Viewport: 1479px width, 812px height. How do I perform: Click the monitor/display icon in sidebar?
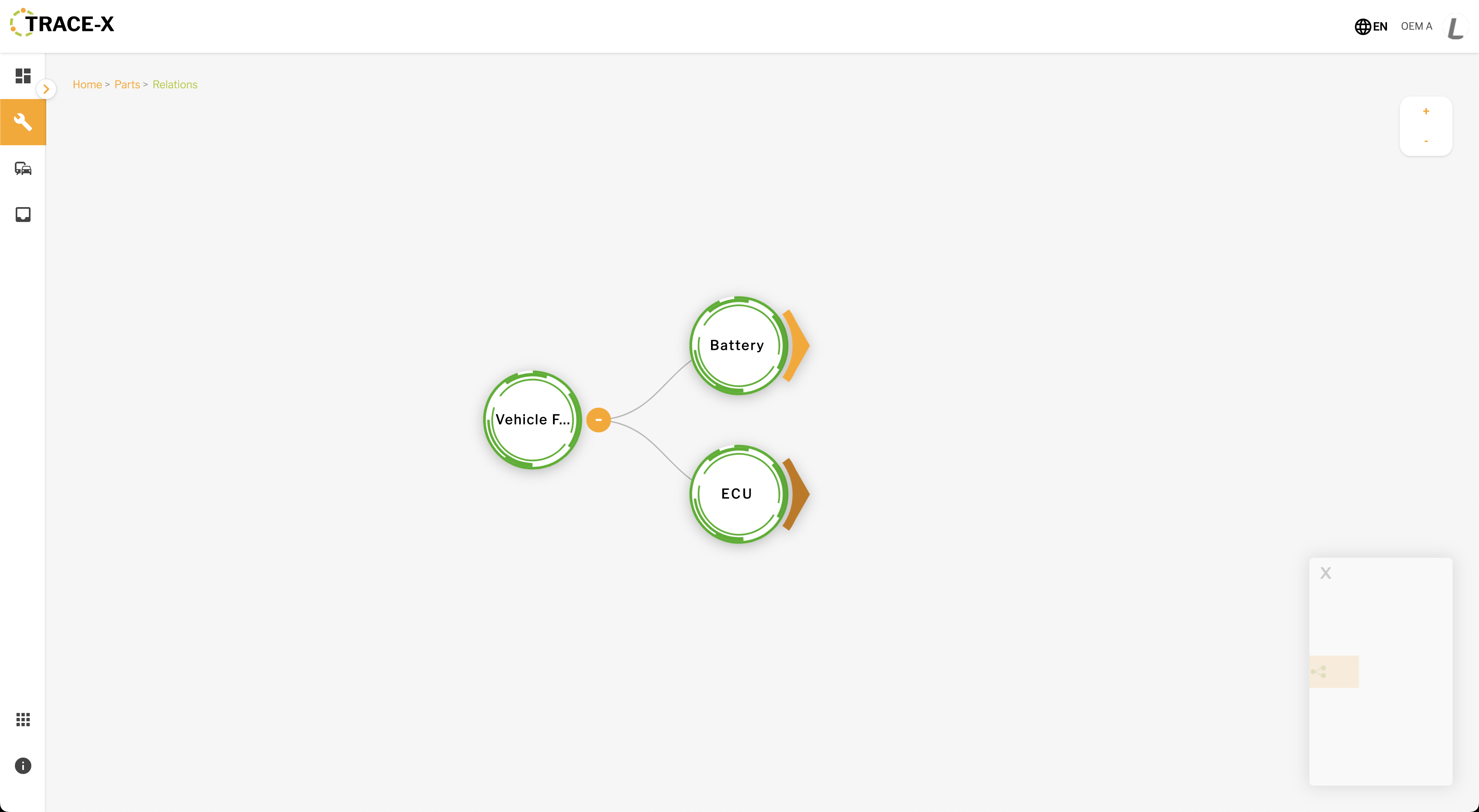(x=23, y=215)
